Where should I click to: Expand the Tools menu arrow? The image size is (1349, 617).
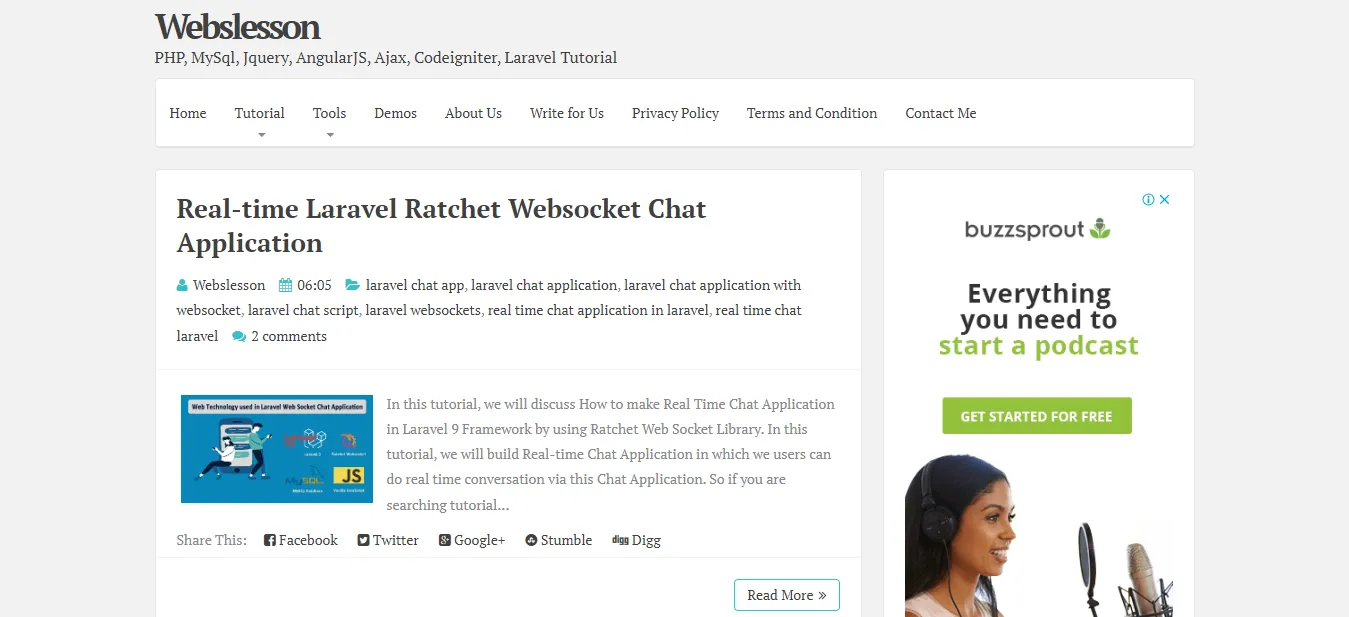(330, 134)
